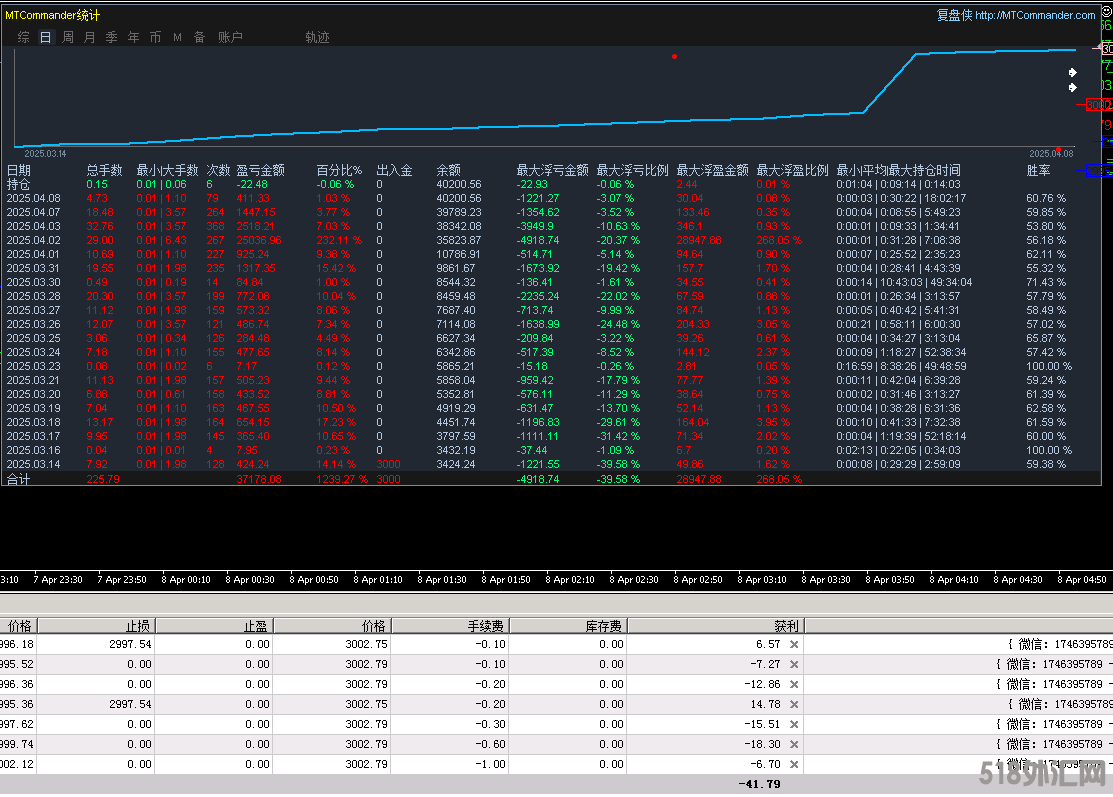The width and height of the screenshot is (1113, 797).
Task: Switch to the 月 monthly statistics tab
Action: click(90, 37)
